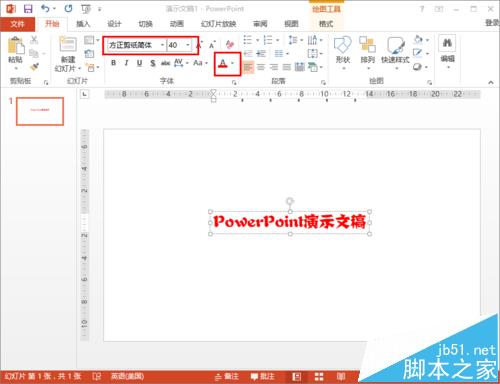
Task: Click the Text Direction icon
Action: tap(312, 40)
